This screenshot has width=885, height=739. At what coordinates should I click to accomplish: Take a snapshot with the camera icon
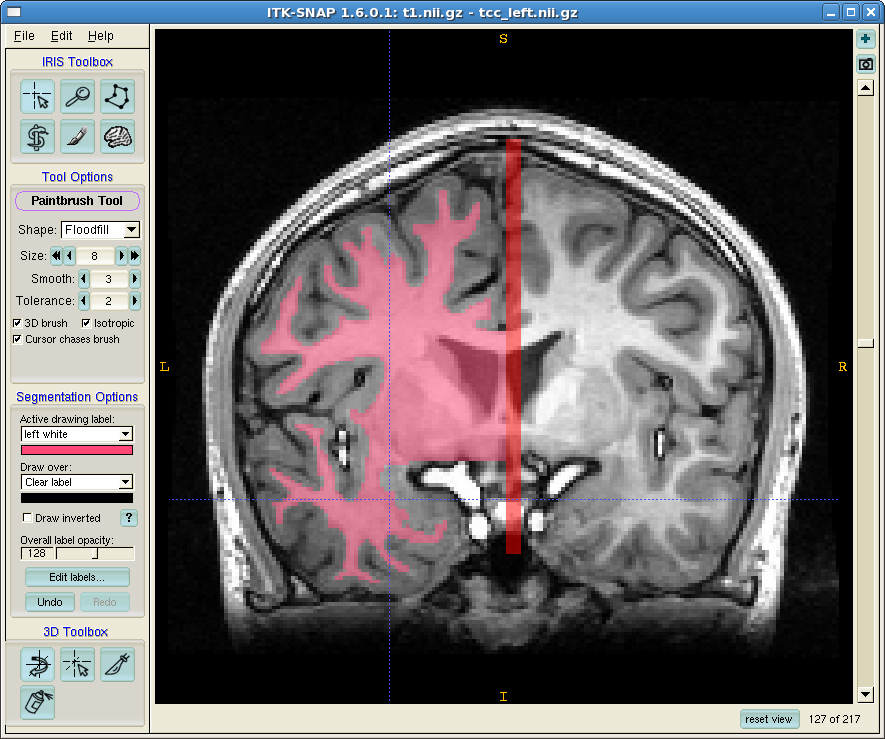[x=866, y=65]
